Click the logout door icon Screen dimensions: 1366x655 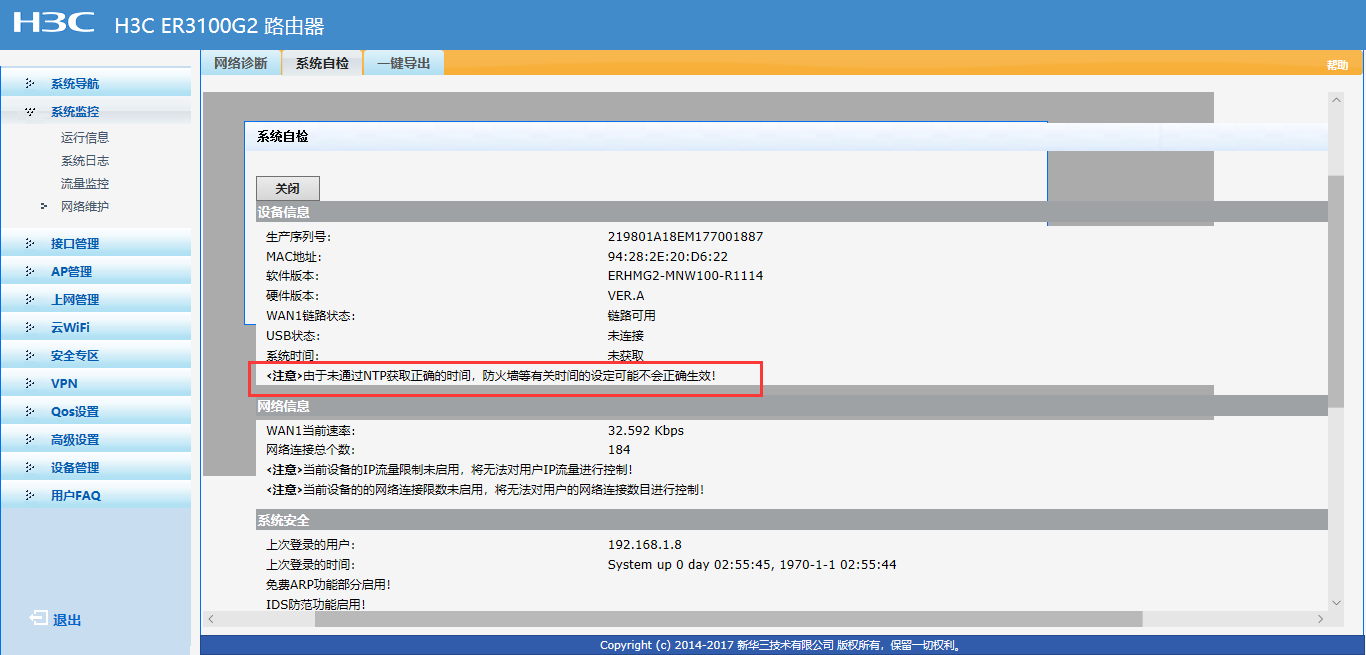[x=38, y=619]
